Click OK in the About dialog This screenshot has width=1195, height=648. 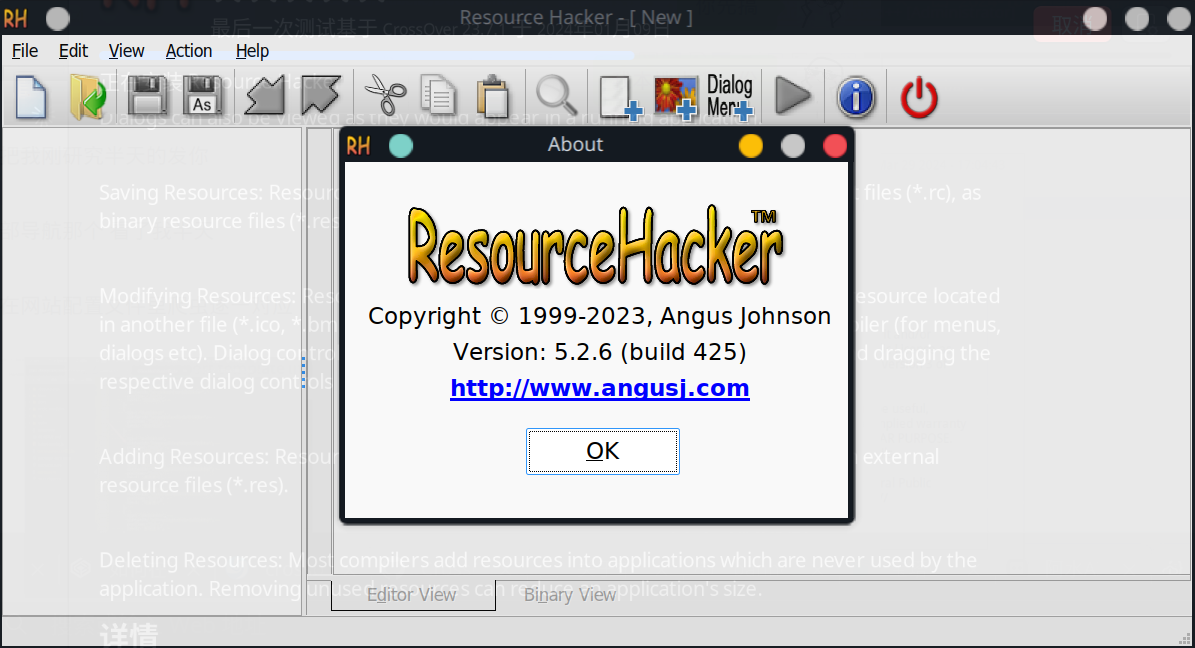point(602,451)
